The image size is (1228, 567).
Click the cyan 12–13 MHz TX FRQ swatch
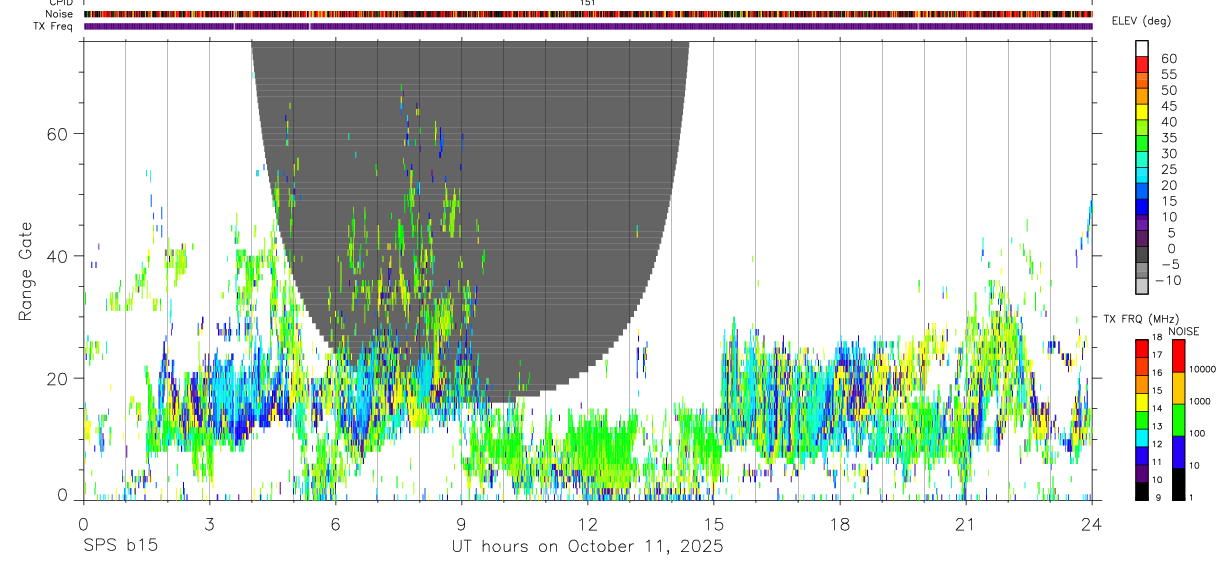click(x=1142, y=438)
